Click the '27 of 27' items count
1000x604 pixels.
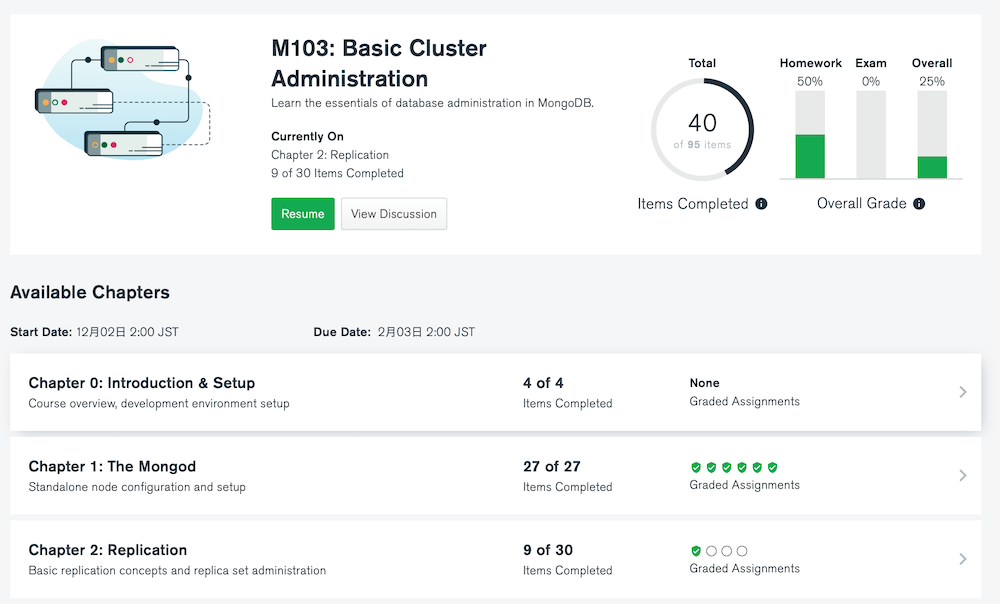[552, 466]
